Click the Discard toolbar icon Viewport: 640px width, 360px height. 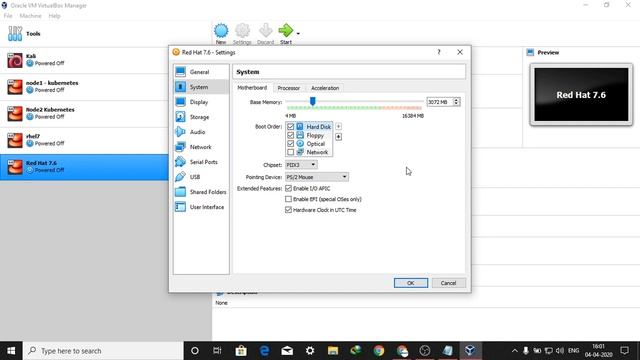tap(265, 33)
